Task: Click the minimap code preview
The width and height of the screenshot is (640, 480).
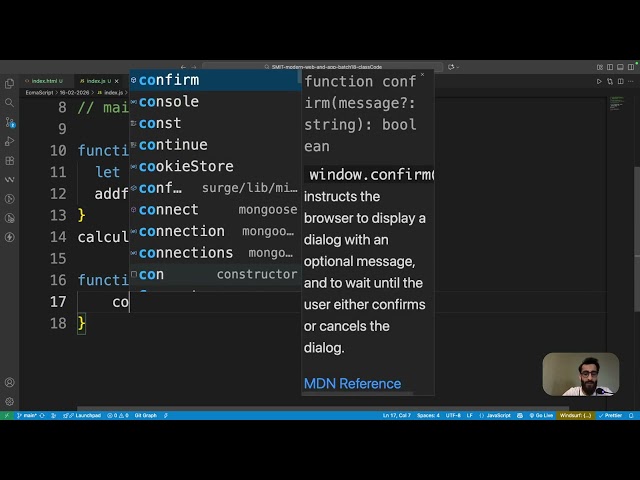Action: click(617, 103)
